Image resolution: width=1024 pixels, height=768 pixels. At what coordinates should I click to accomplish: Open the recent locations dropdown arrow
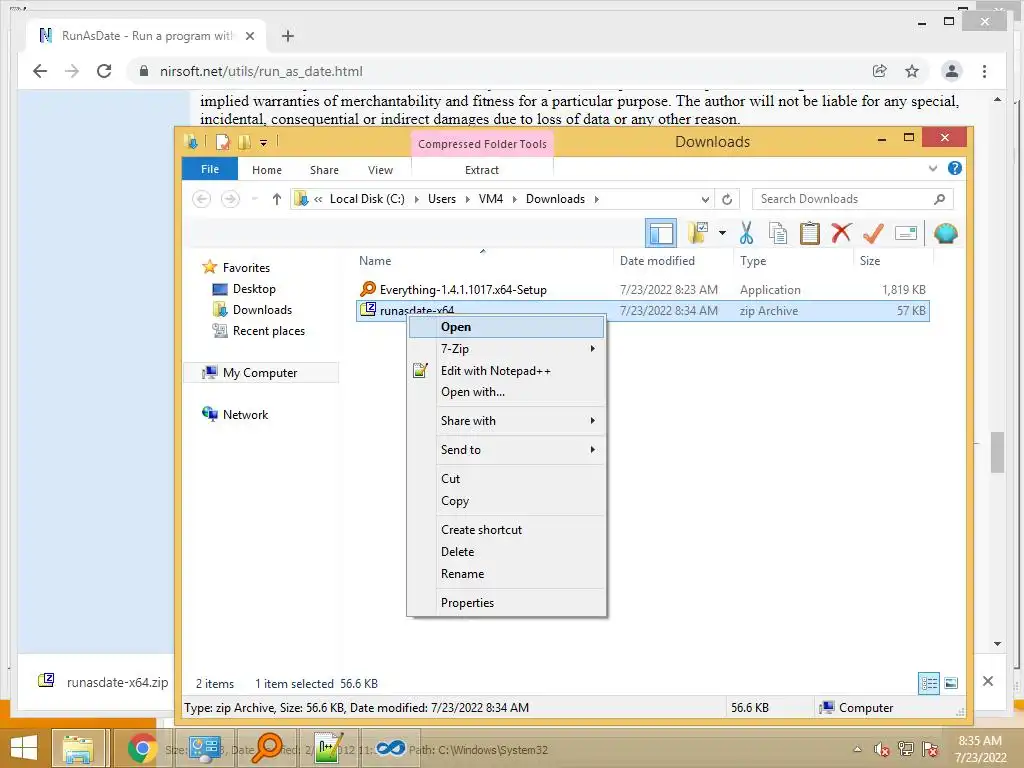tap(255, 199)
